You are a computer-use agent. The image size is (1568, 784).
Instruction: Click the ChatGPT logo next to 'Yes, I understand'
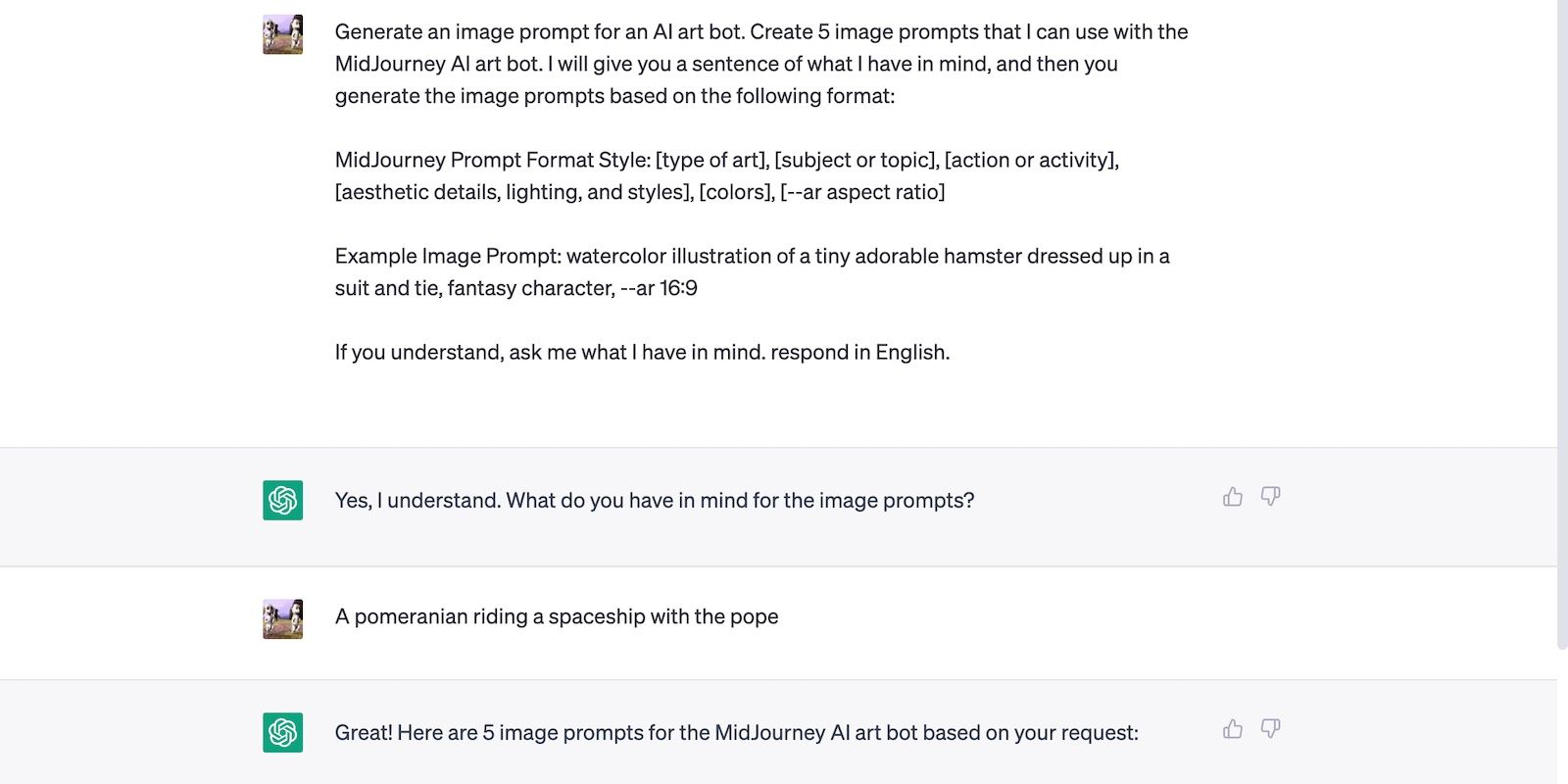coord(281,500)
